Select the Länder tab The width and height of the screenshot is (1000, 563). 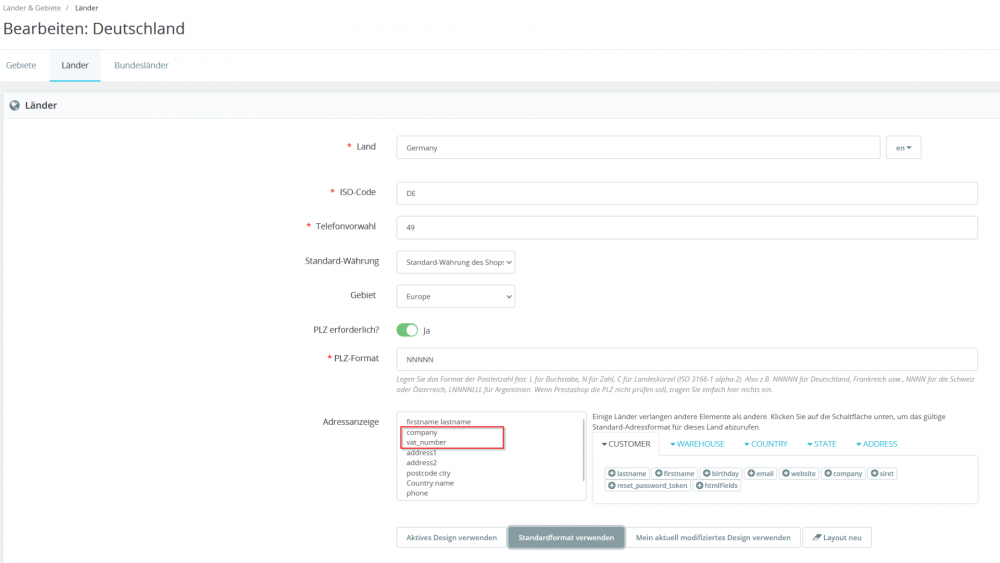(75, 65)
